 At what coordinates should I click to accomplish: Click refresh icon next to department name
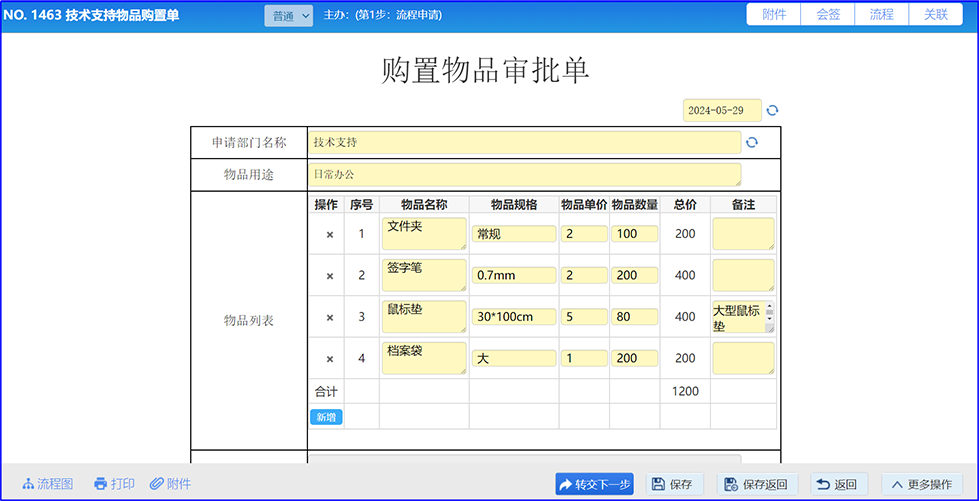(752, 142)
